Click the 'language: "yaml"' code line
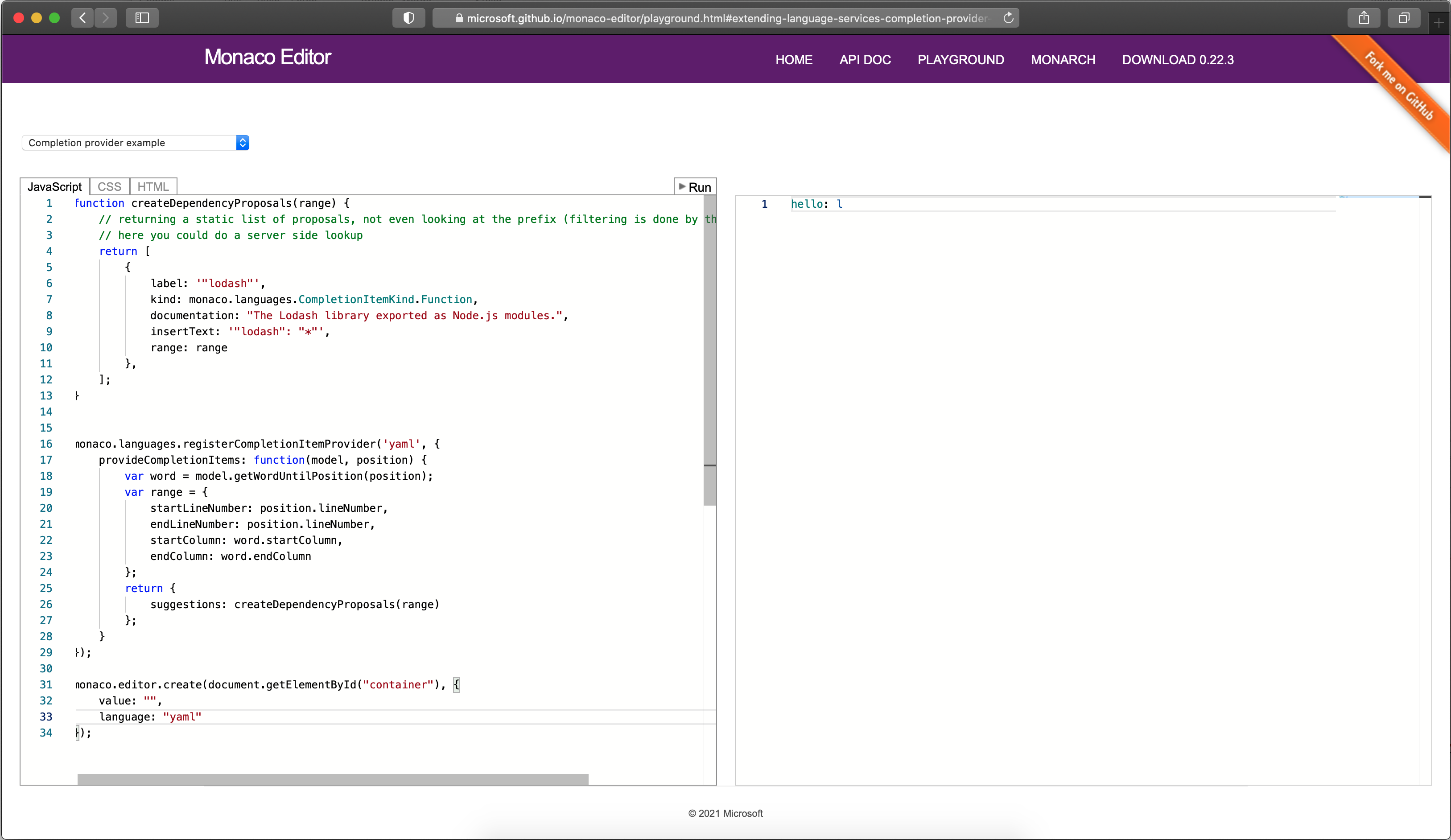Viewport: 1451px width, 840px height. [150, 716]
